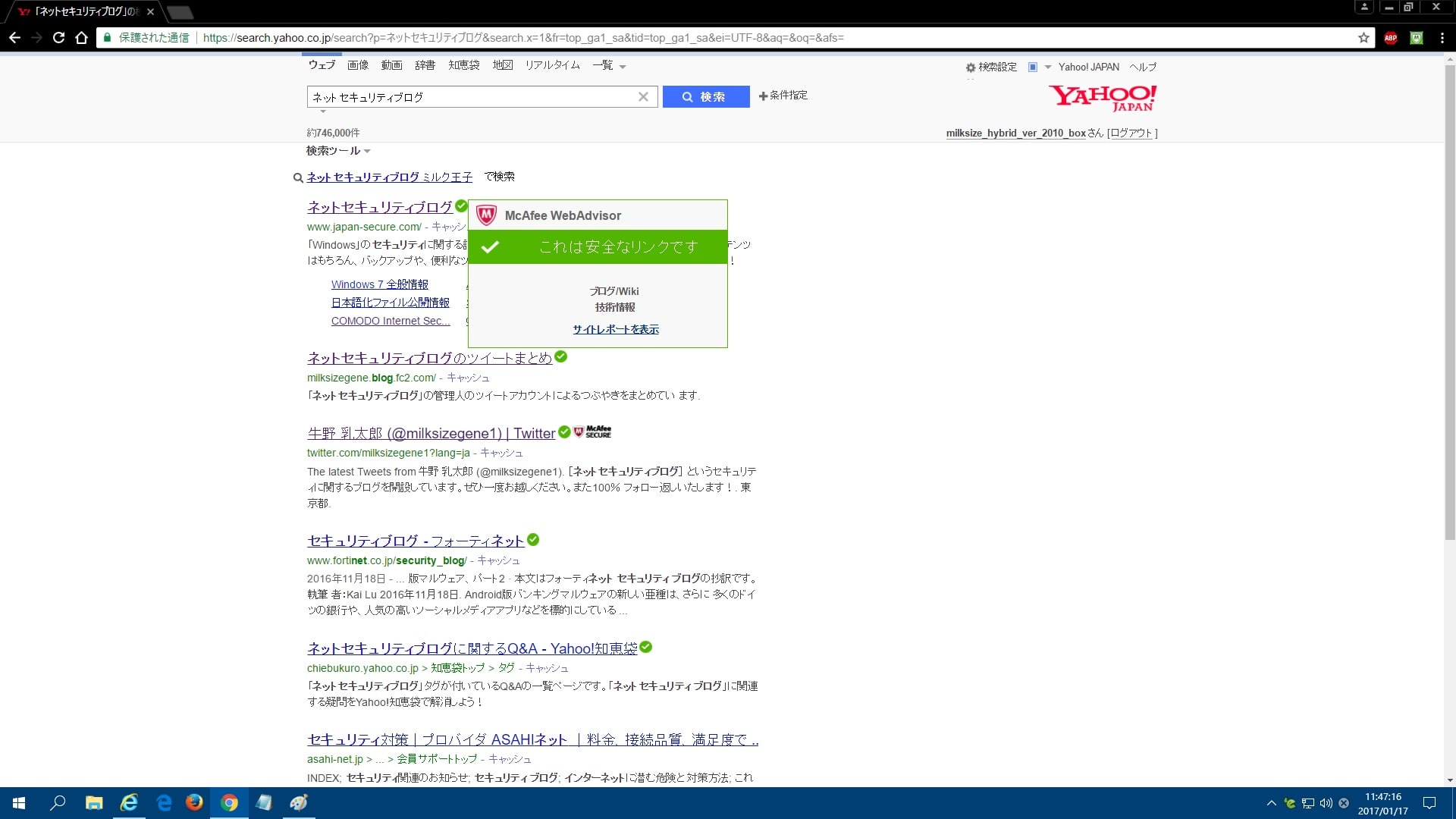Switch to the 動画 search tab

pos(391,65)
